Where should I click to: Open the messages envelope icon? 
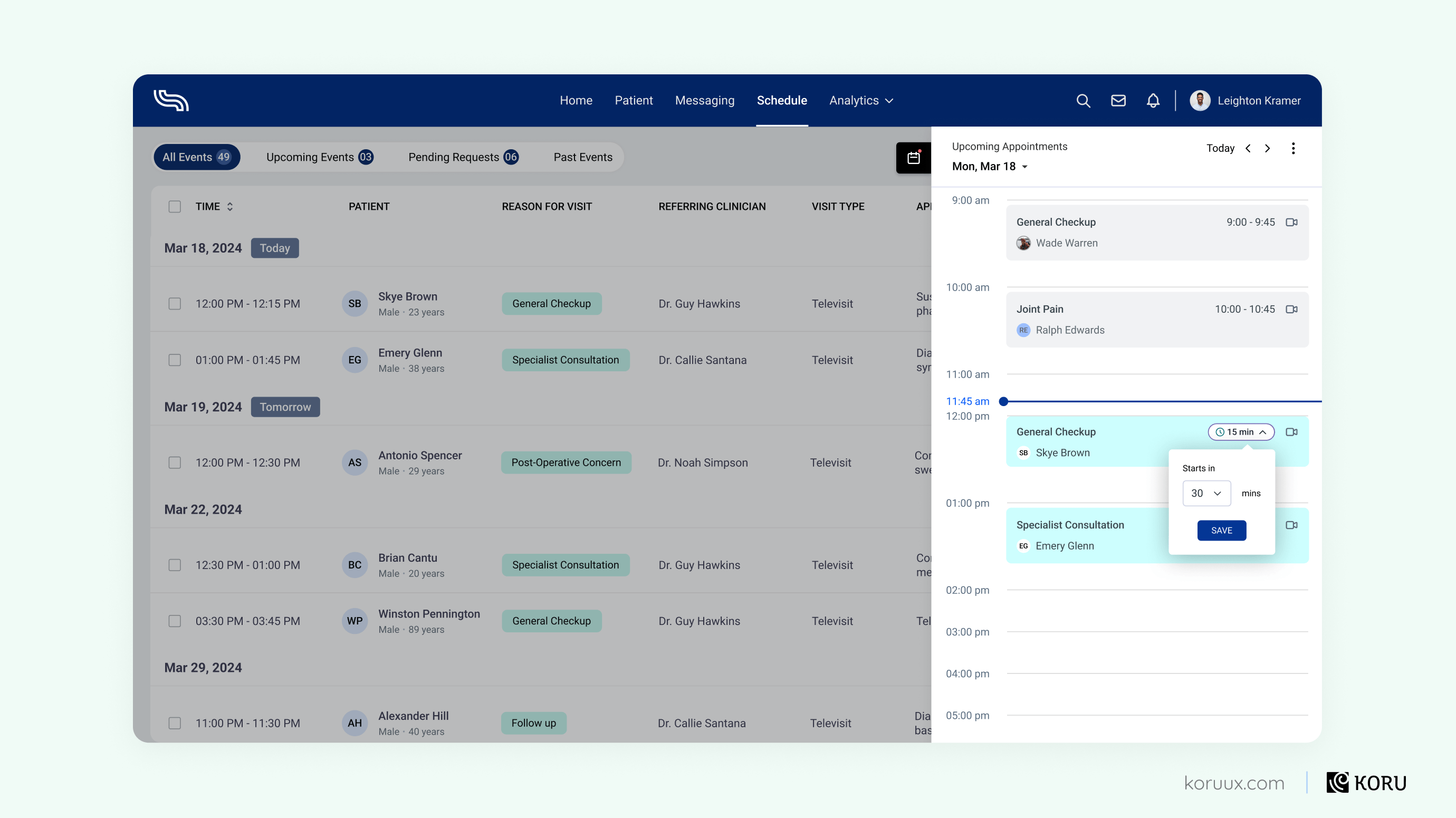1118,100
